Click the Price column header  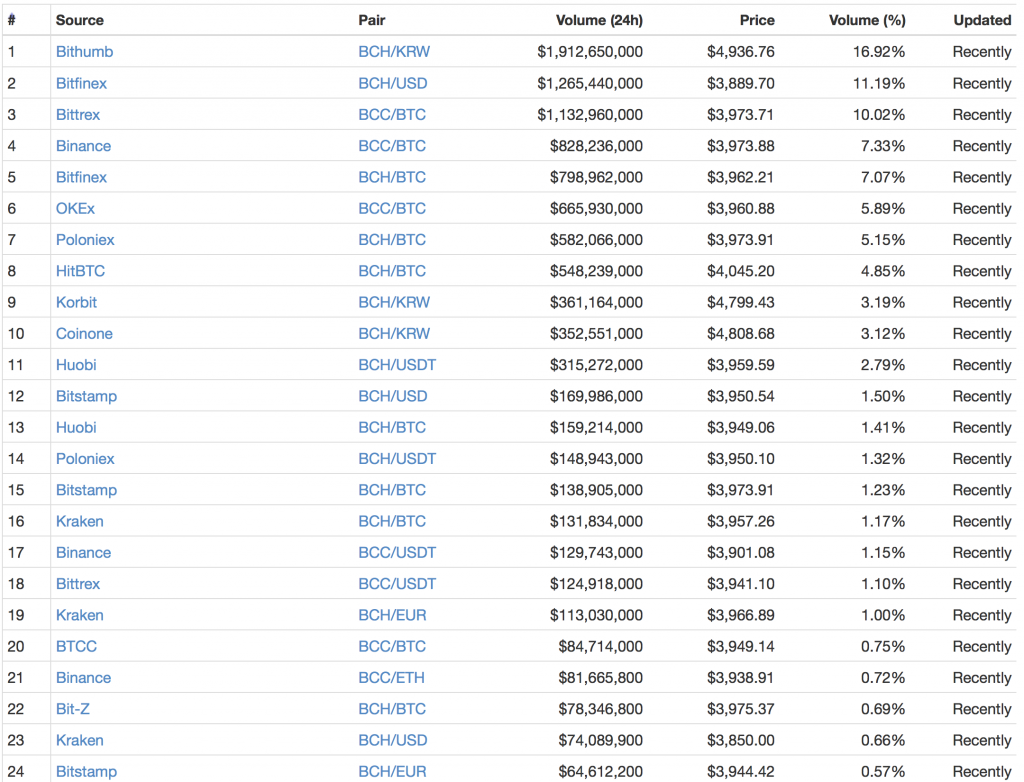click(757, 20)
